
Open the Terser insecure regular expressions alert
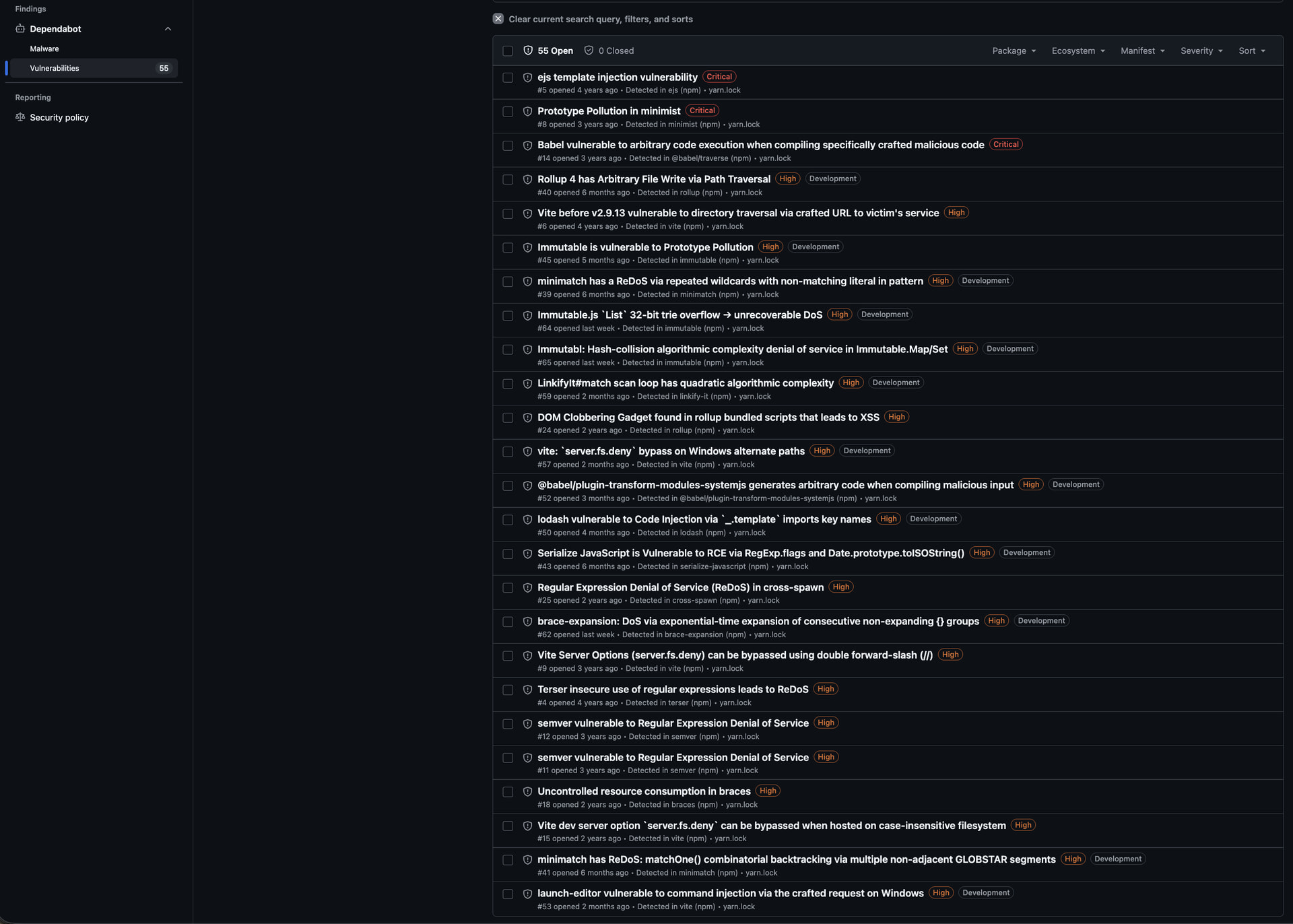pyautogui.click(x=673, y=690)
